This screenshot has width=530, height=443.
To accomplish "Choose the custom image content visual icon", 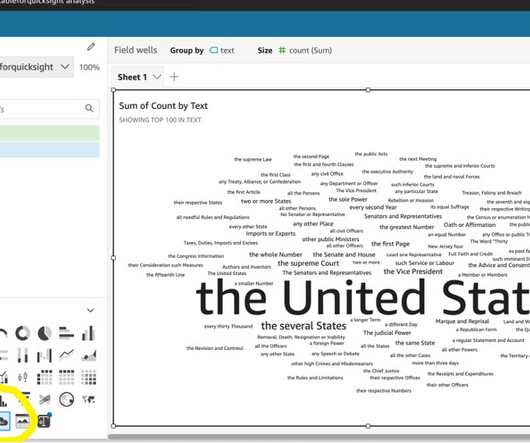I will coord(23,421).
